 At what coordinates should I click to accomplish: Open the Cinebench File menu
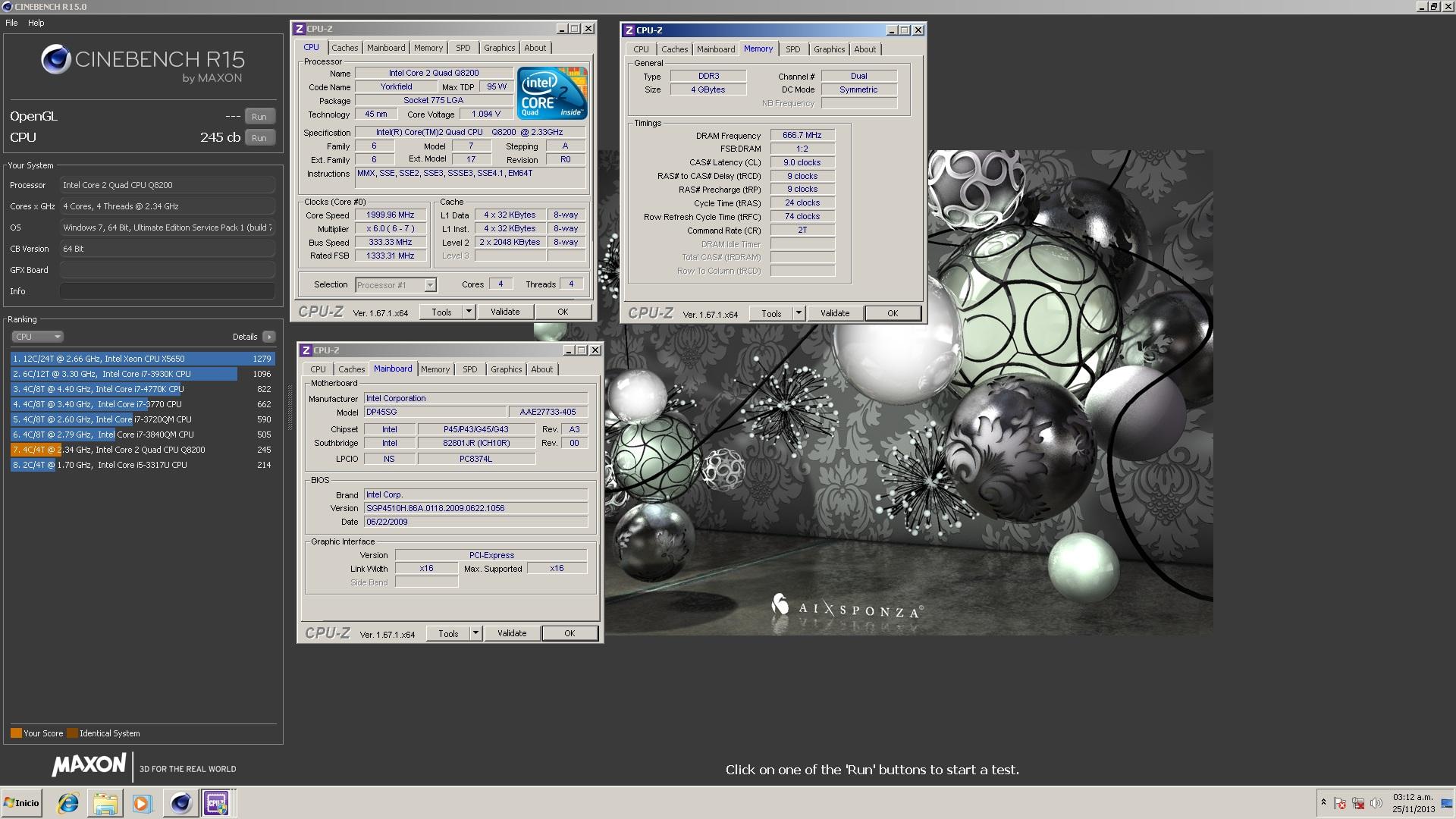pos(11,23)
